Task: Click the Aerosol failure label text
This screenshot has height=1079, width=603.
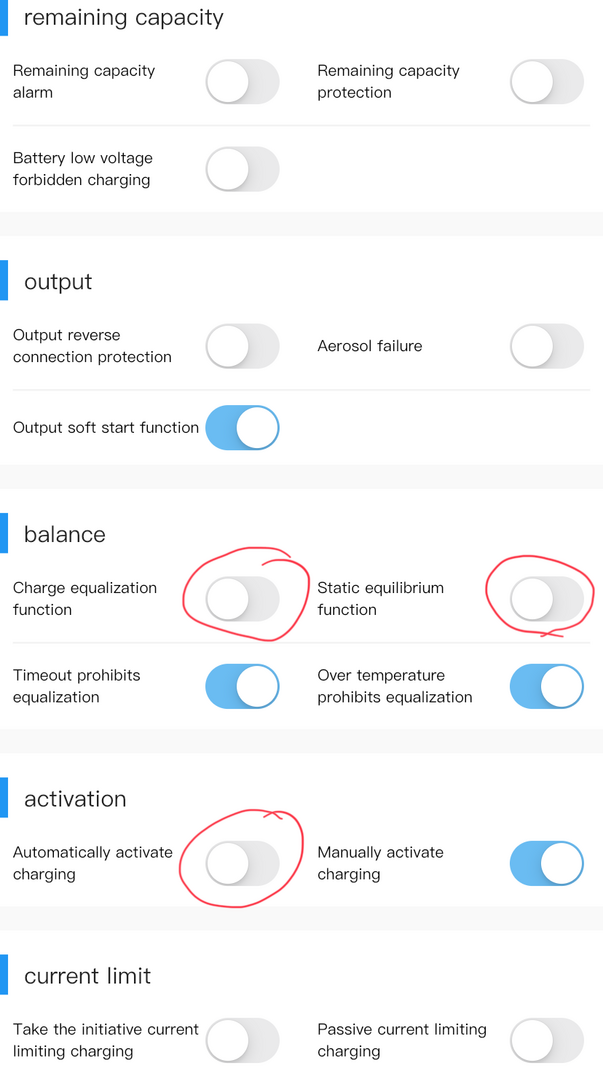Action: tap(370, 346)
